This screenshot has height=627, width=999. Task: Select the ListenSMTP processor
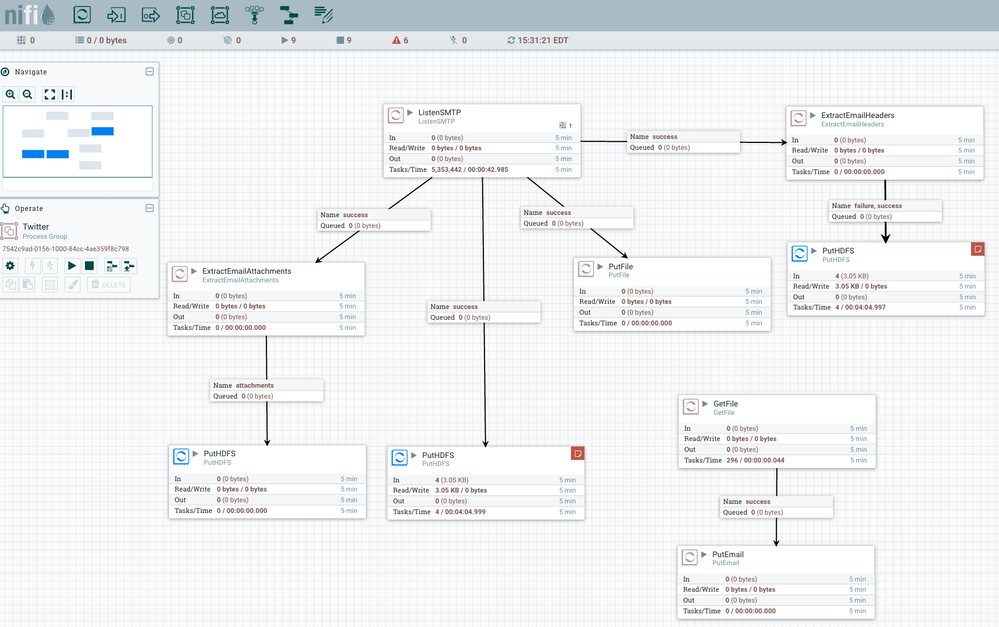click(x=482, y=141)
